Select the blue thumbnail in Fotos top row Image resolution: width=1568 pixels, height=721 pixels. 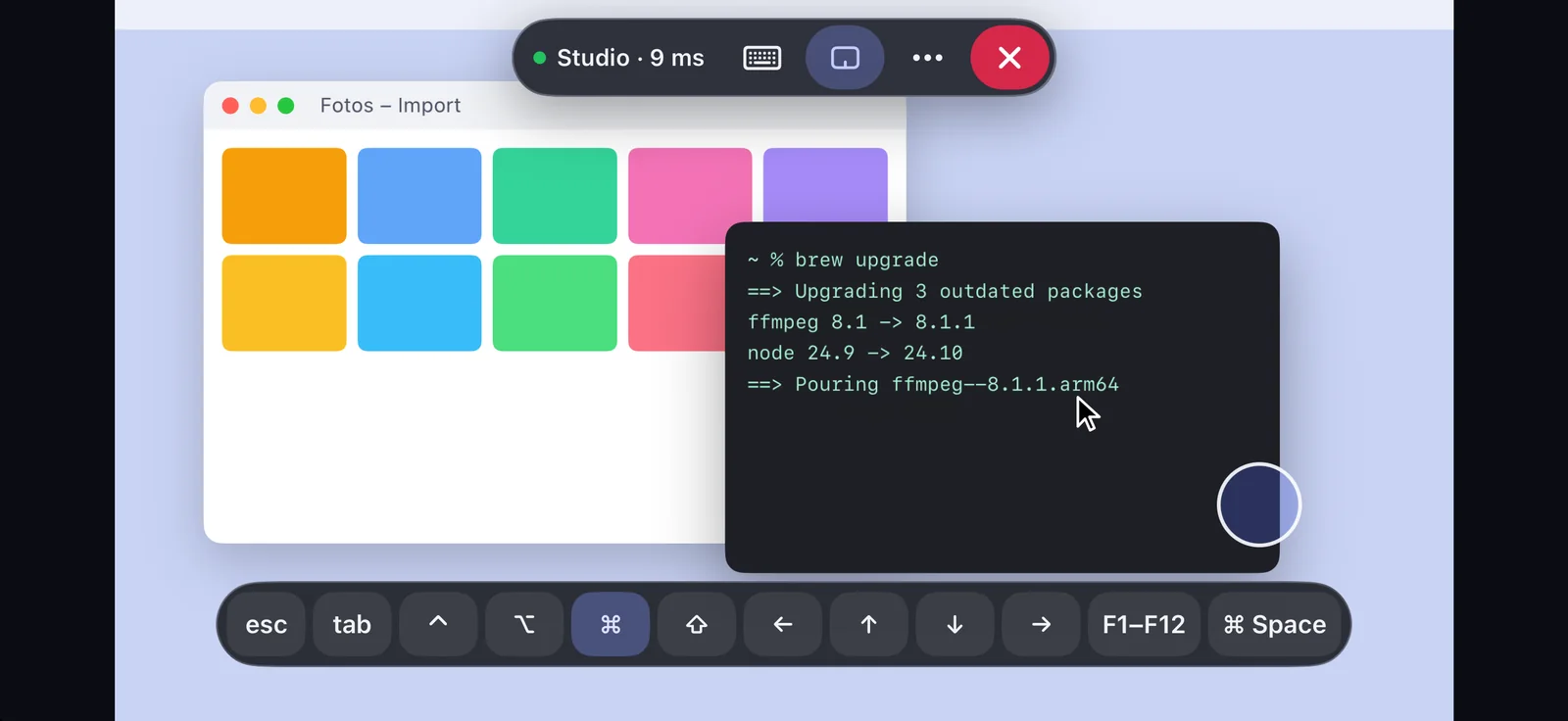419,196
